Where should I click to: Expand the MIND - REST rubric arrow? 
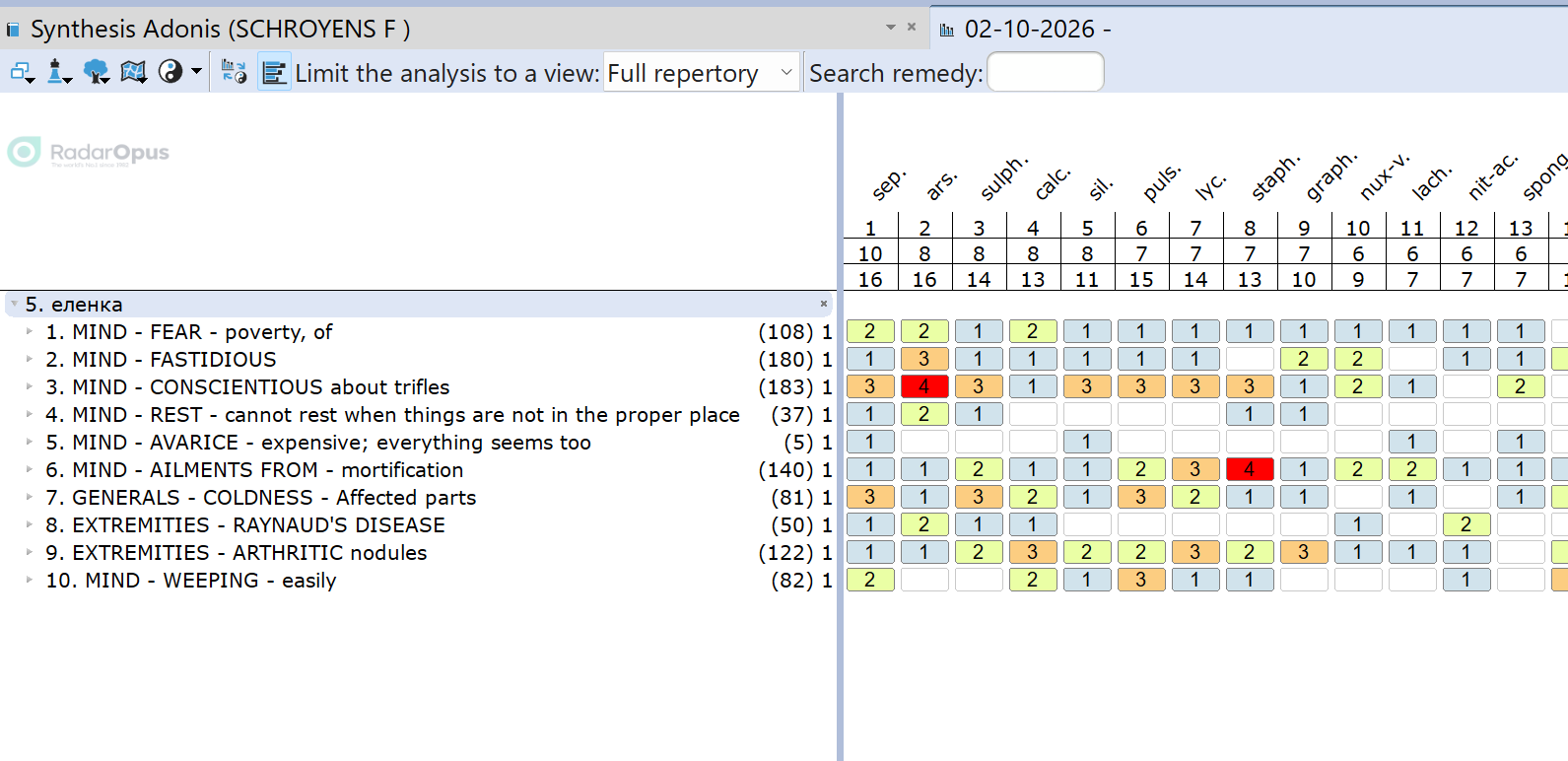pos(30,414)
